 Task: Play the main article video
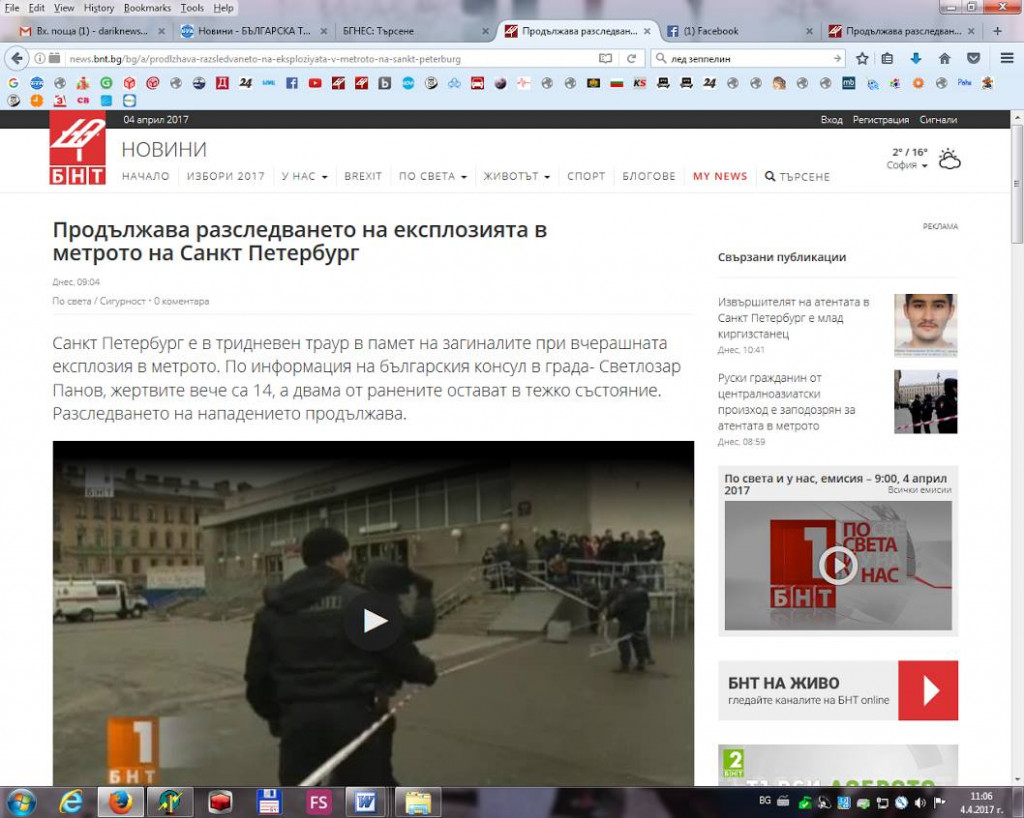click(374, 620)
